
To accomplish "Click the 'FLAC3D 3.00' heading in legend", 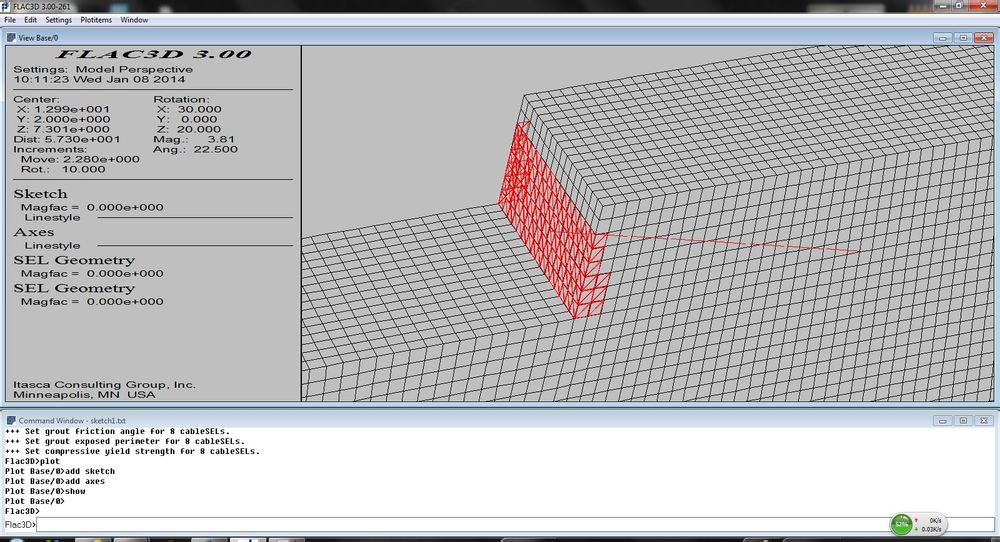I will pyautogui.click(x=154, y=54).
